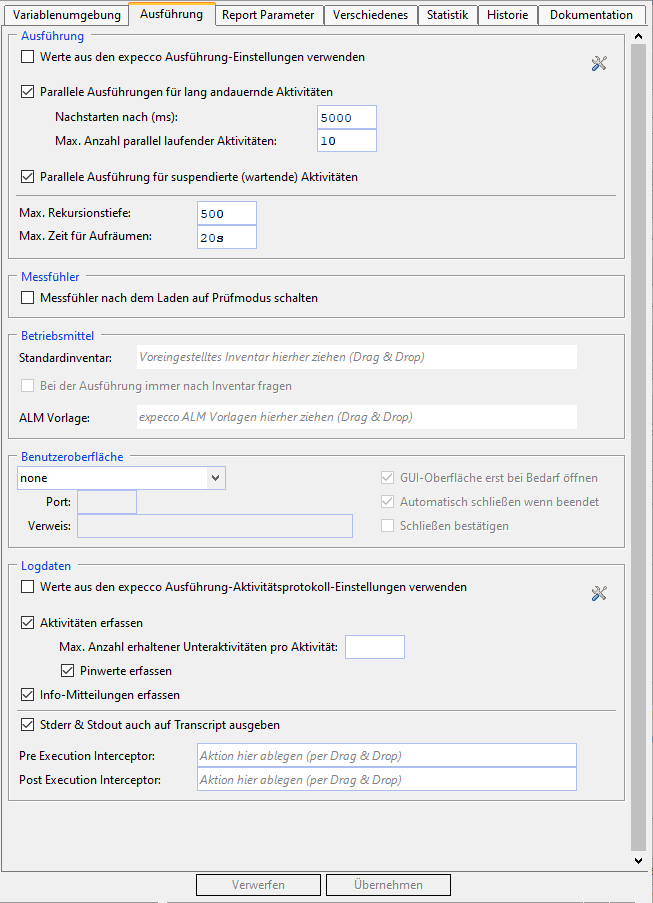Click scrollbar down arrow at bottom
Screen dimensions: 653x903
click(638, 860)
